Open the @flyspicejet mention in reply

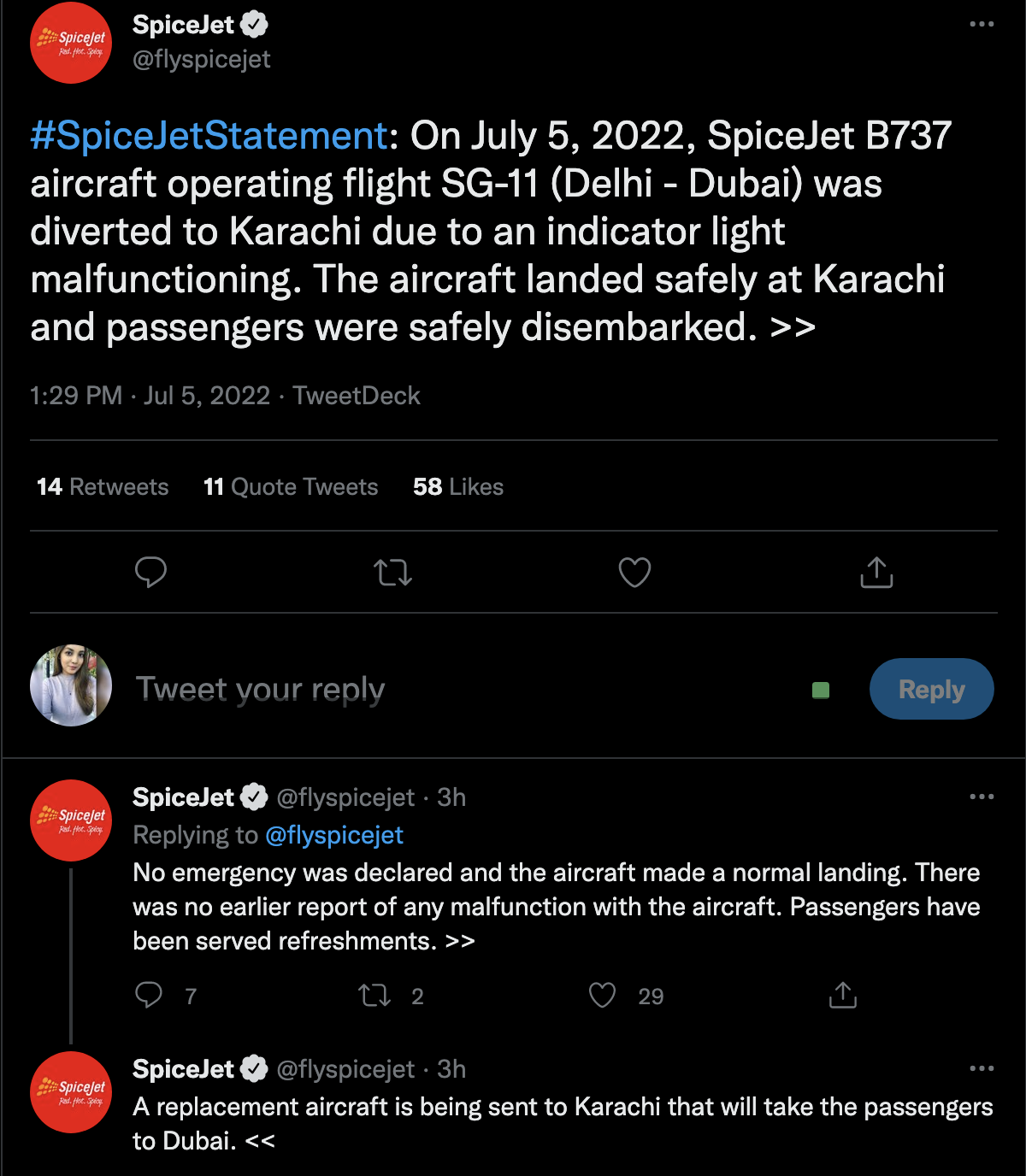point(334,835)
